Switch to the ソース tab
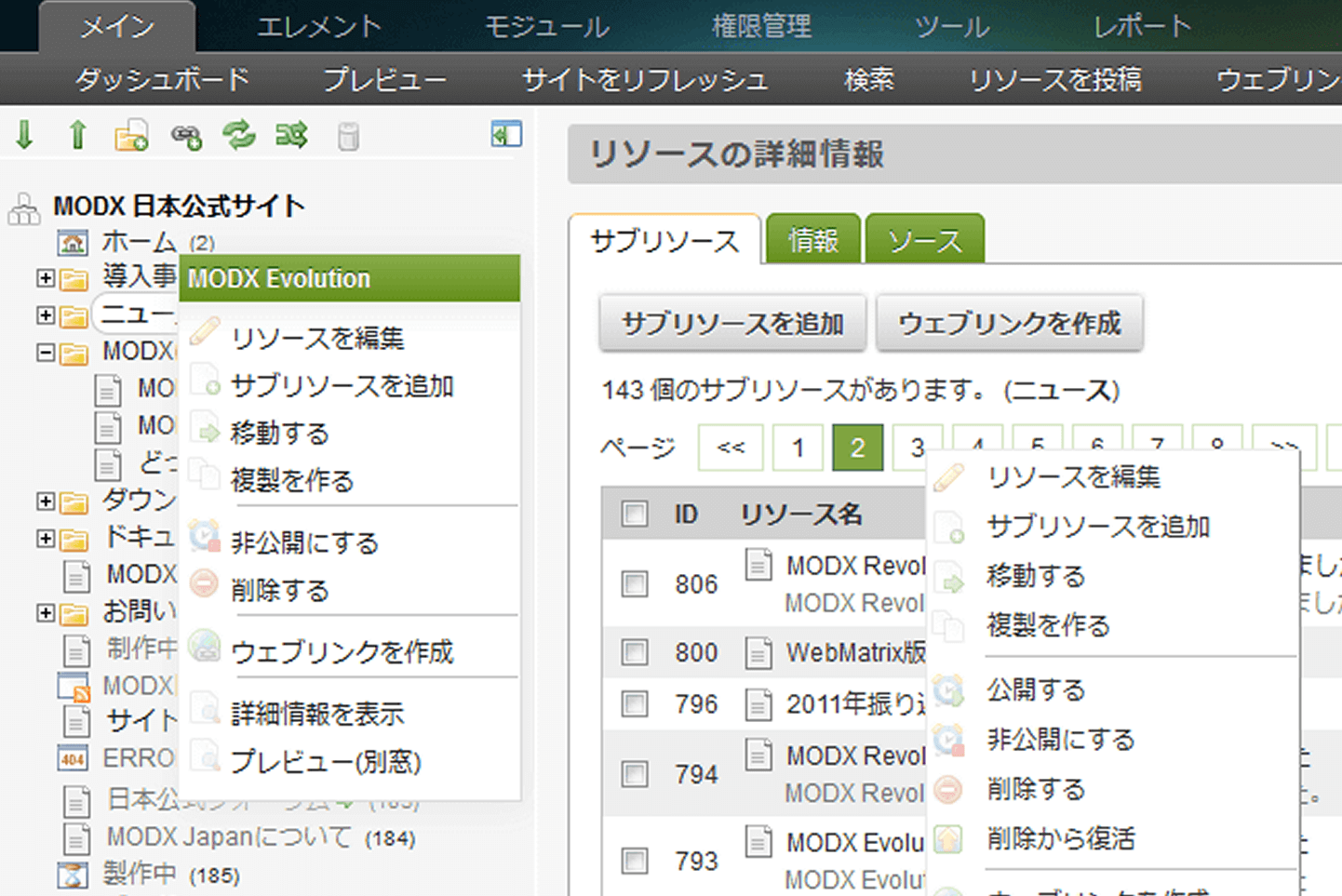This screenshot has width=1342, height=896. (x=924, y=240)
